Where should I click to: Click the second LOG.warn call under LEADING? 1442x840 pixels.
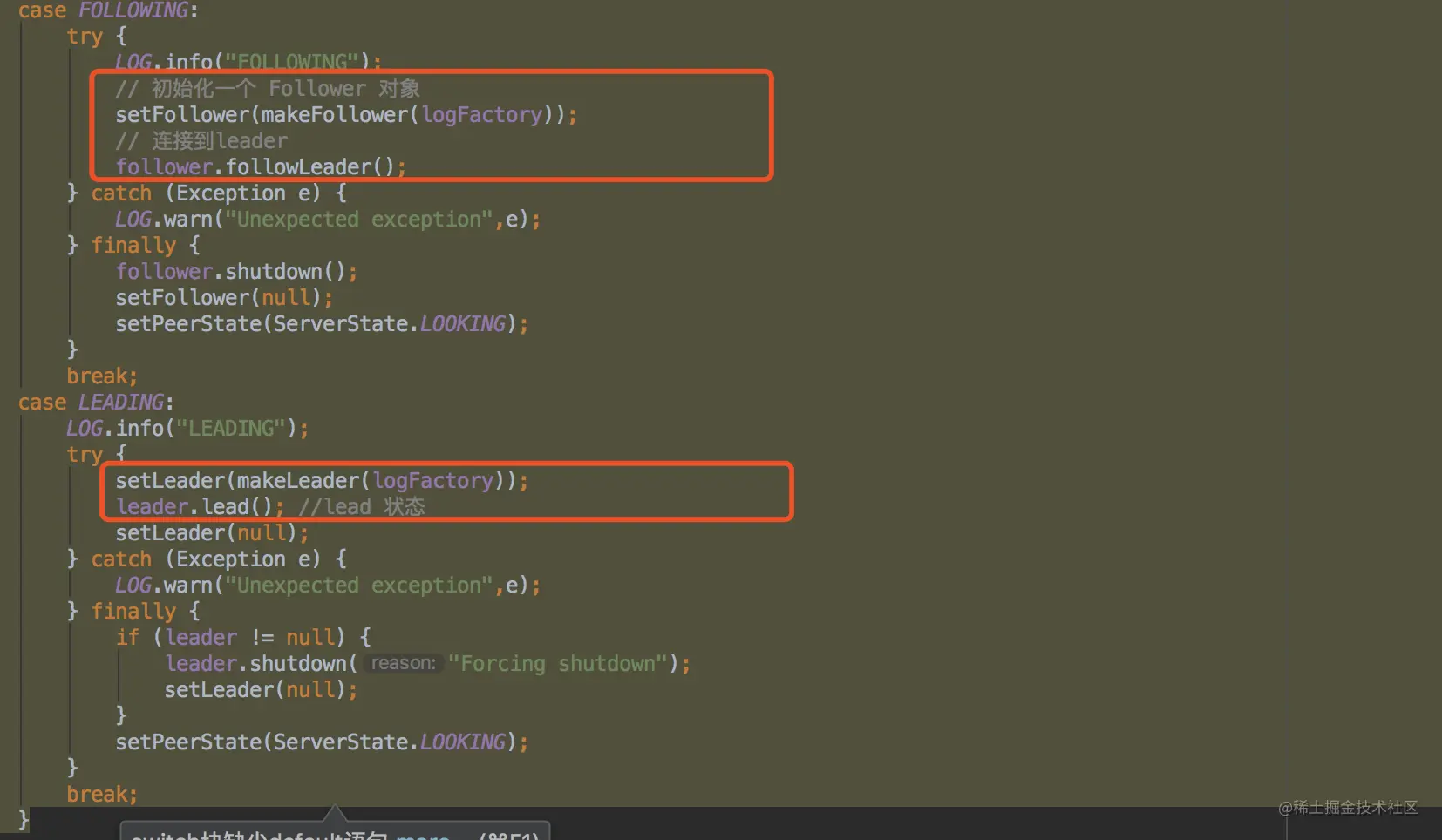pos(328,585)
